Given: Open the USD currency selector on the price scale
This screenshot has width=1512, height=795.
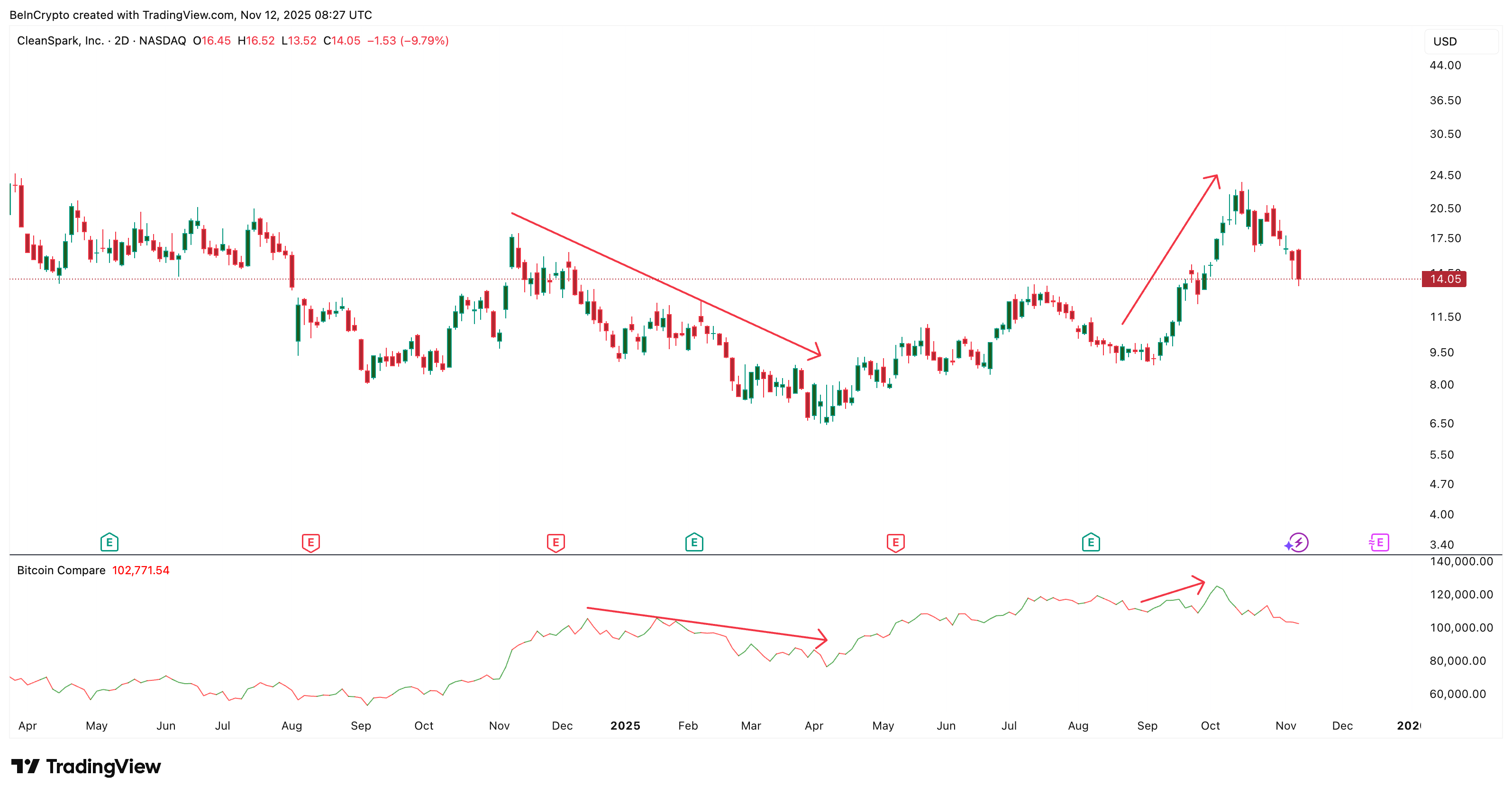Looking at the screenshot, I should click(x=1445, y=41).
